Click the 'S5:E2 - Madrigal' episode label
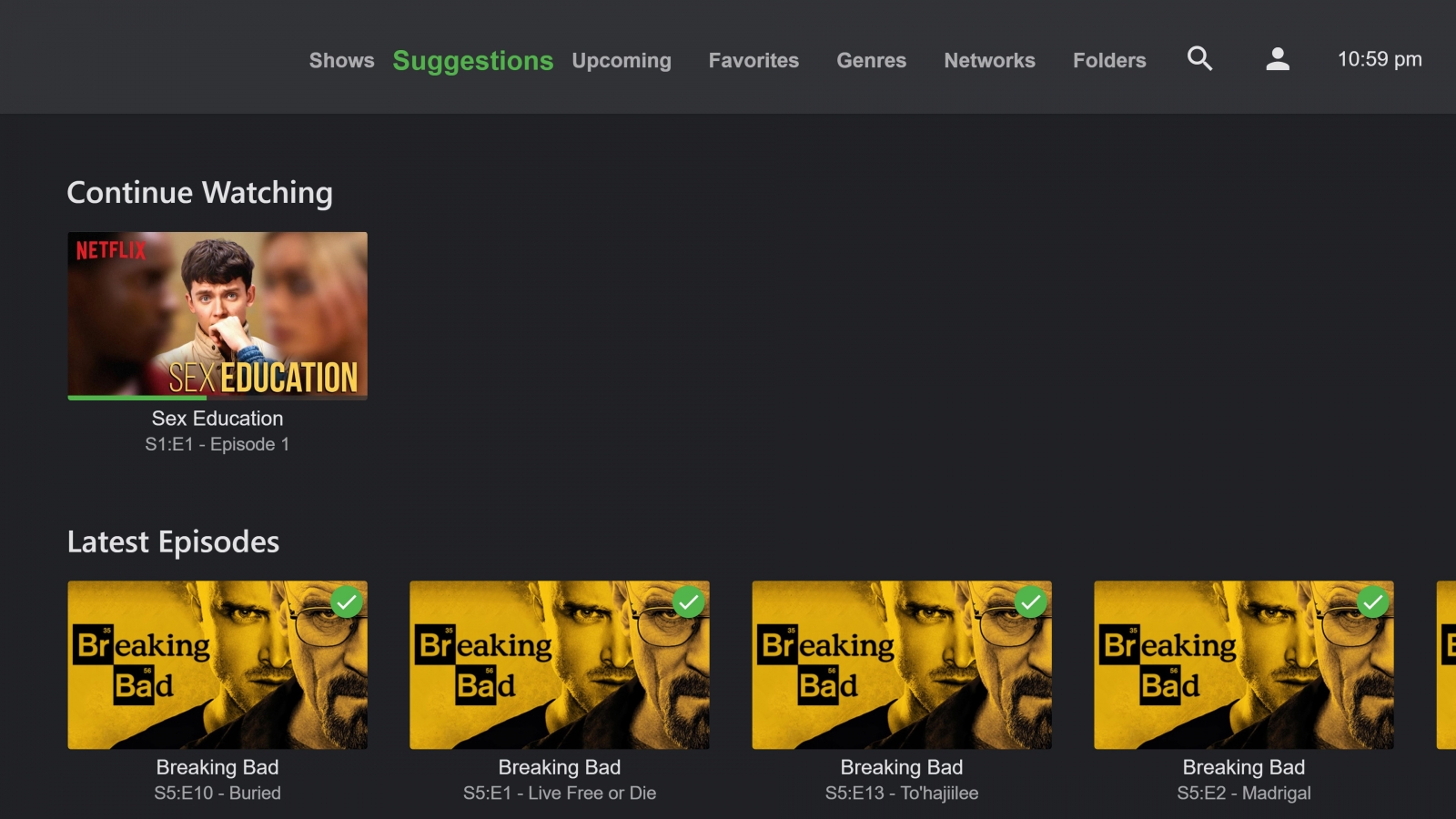Viewport: 1456px width, 819px height. (1244, 793)
